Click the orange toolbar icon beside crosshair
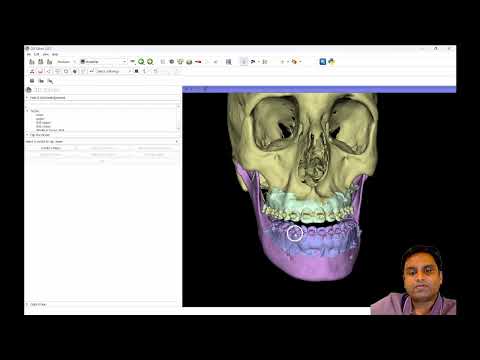 click(294, 62)
